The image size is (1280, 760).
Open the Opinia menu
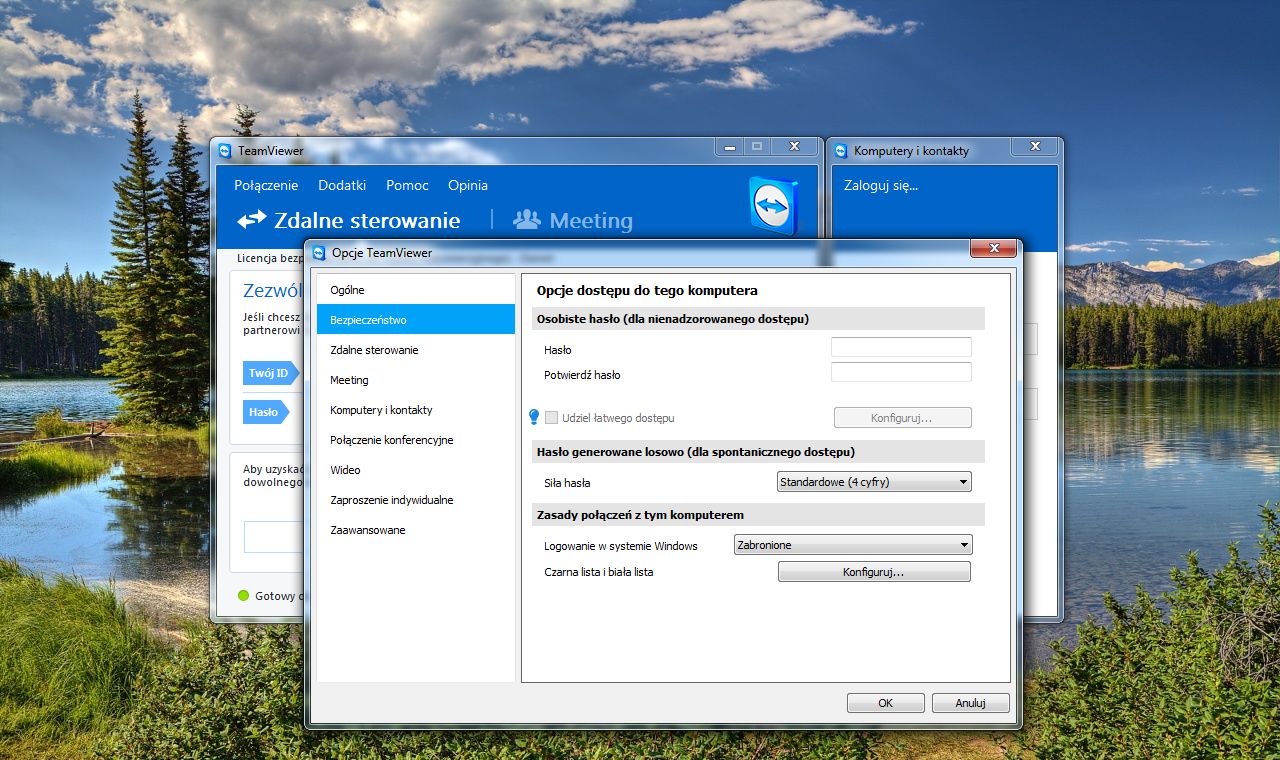(468, 185)
